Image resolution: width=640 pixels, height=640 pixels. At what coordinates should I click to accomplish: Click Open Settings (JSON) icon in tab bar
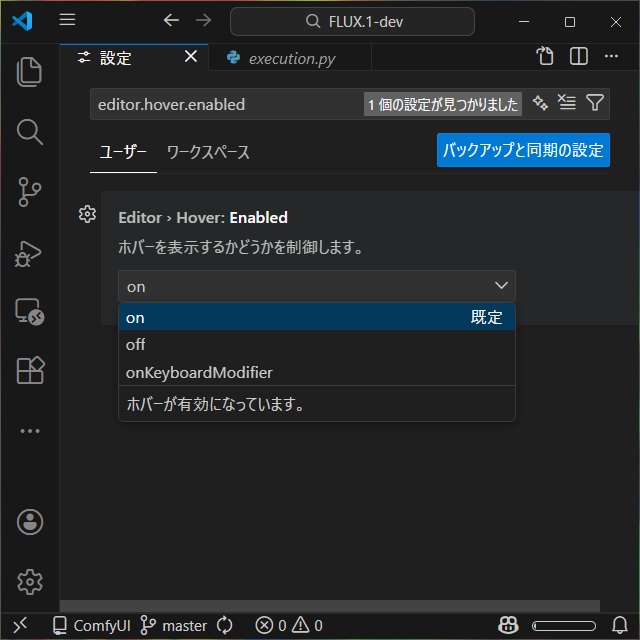(545, 57)
